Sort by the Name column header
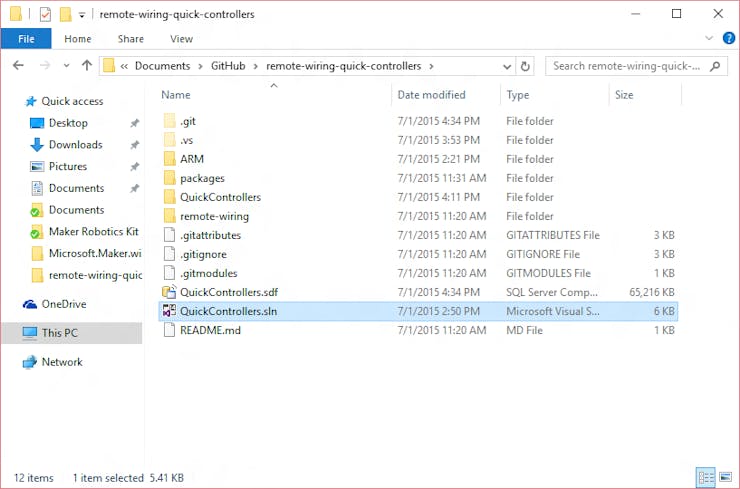 click(x=176, y=95)
